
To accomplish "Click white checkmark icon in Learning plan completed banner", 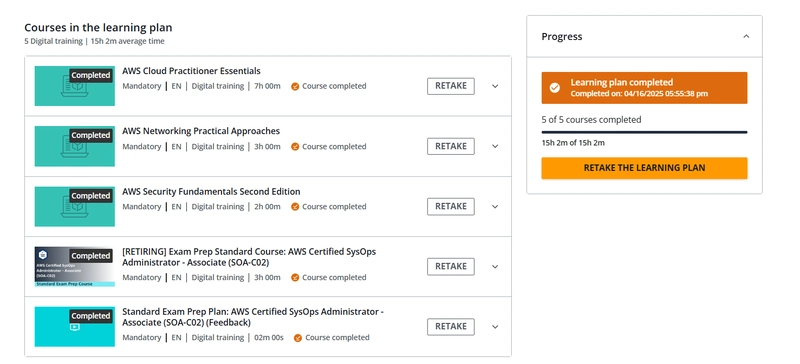I will tap(555, 88).
